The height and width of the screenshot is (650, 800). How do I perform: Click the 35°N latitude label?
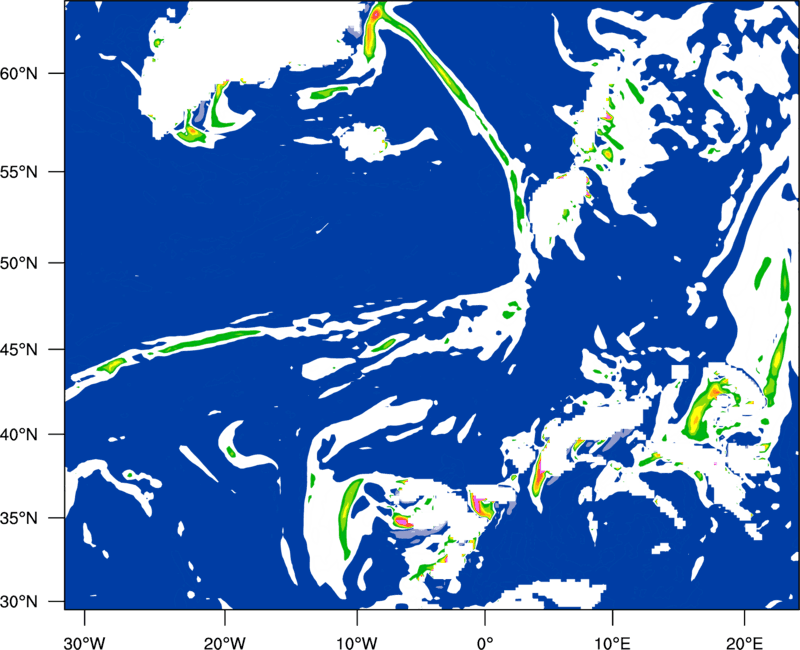19,518
